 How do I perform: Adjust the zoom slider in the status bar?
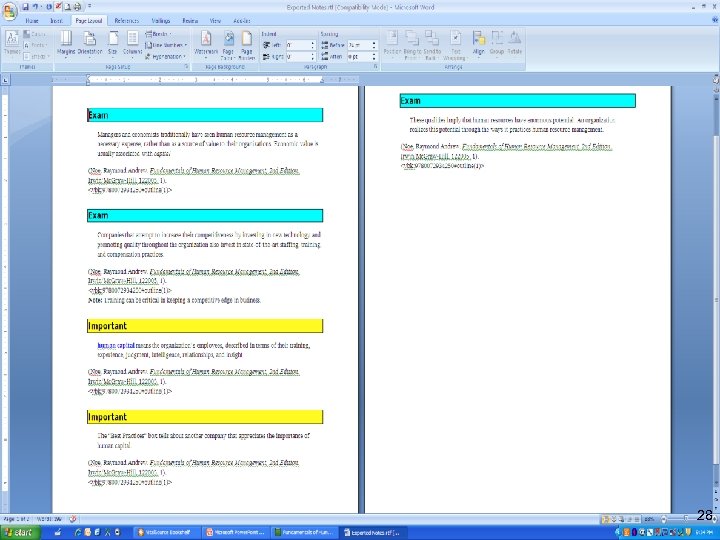point(686,519)
